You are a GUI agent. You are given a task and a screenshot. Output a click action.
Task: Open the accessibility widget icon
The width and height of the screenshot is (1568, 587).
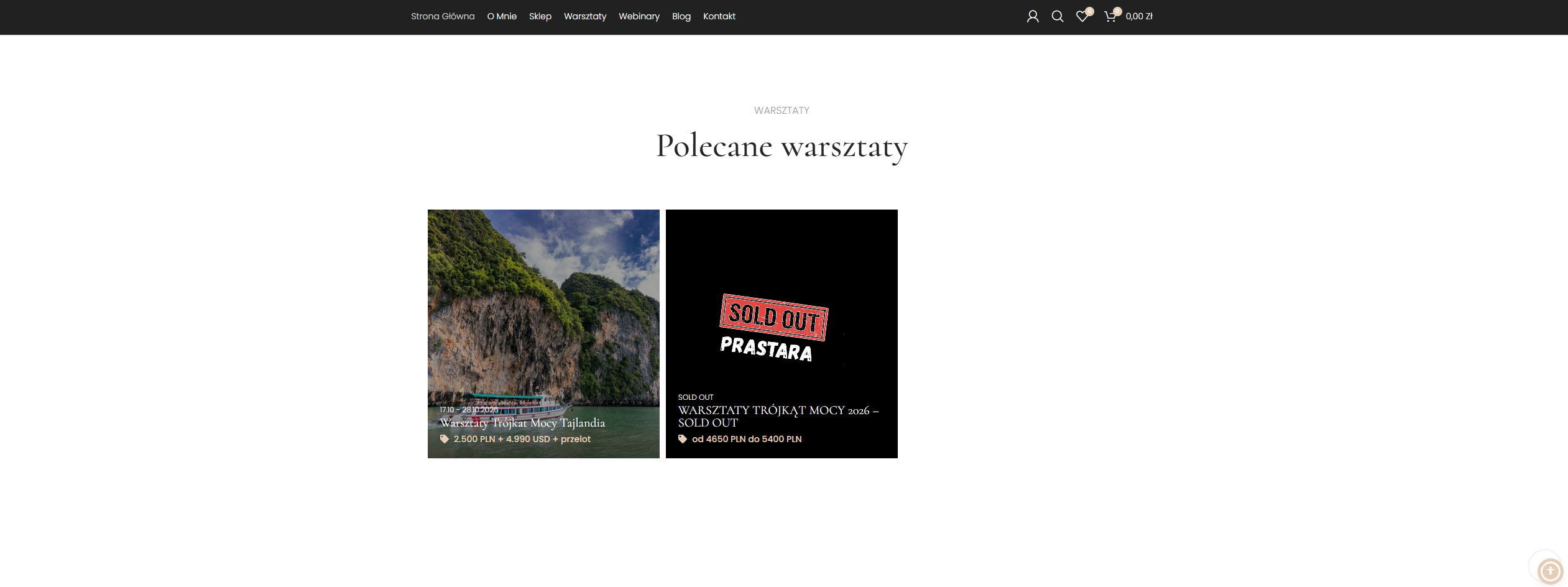tap(1549, 570)
